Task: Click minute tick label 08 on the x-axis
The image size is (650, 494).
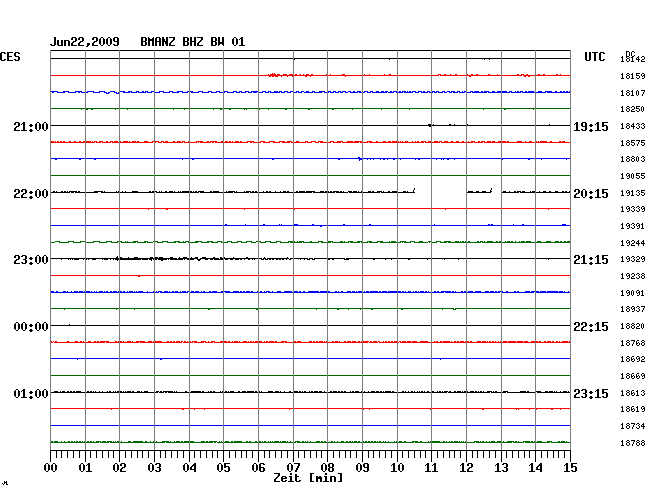Action: (x=327, y=468)
